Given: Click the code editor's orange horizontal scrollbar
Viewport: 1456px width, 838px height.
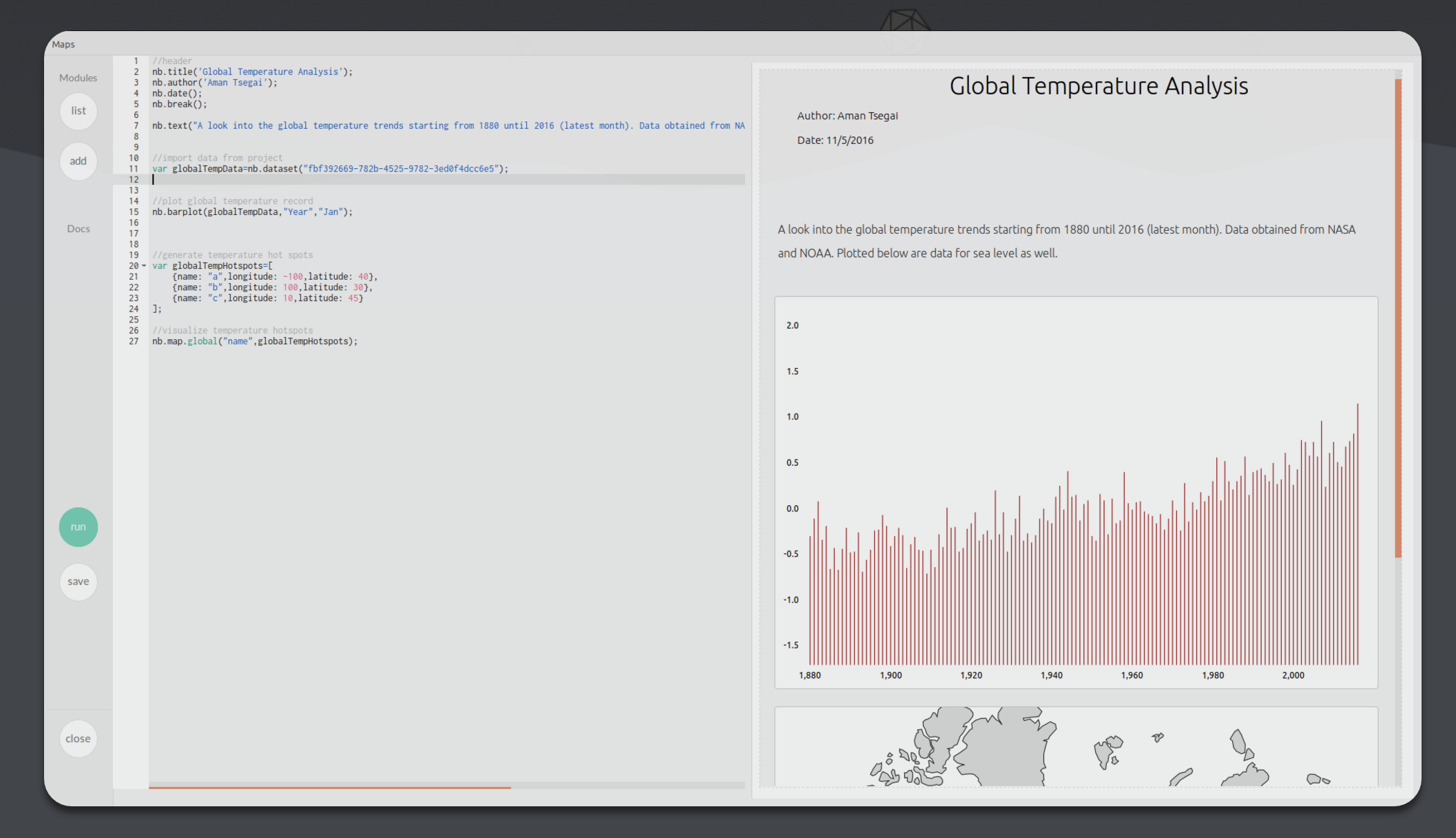Looking at the screenshot, I should click(329, 786).
